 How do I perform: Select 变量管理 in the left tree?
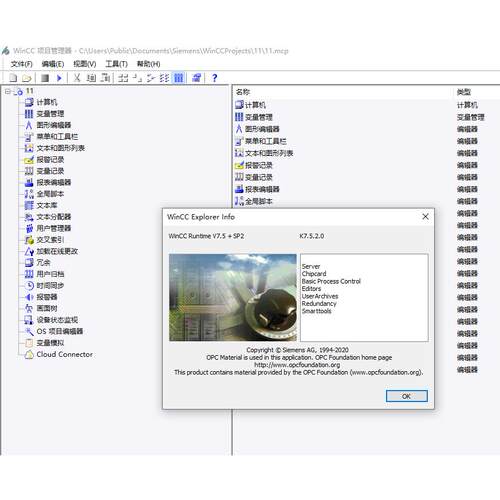[50, 114]
